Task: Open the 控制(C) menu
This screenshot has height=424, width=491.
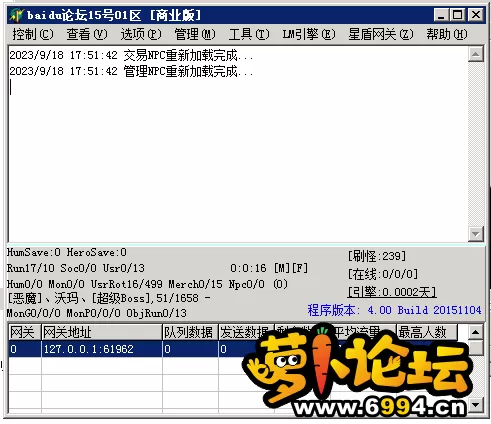Action: (33, 34)
